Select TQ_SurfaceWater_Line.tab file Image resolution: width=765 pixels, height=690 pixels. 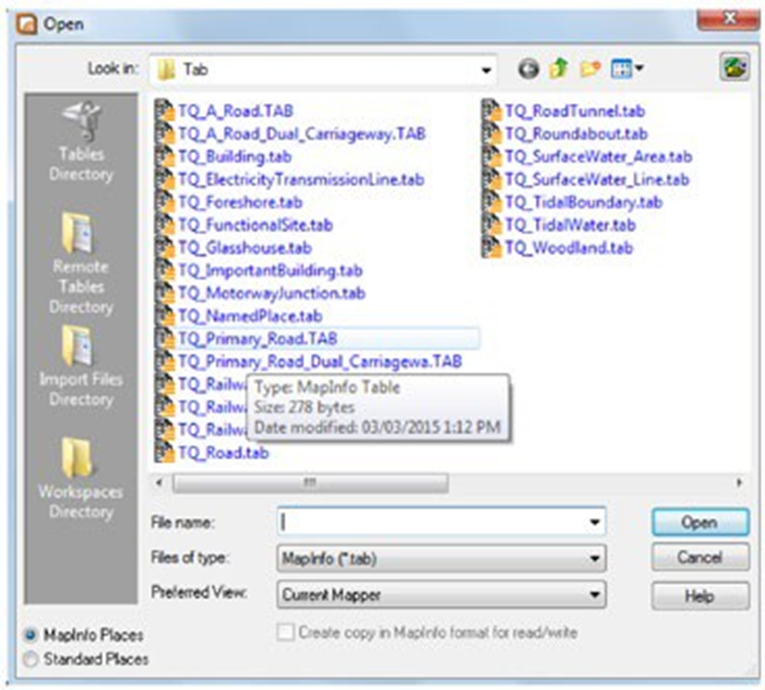point(597,180)
